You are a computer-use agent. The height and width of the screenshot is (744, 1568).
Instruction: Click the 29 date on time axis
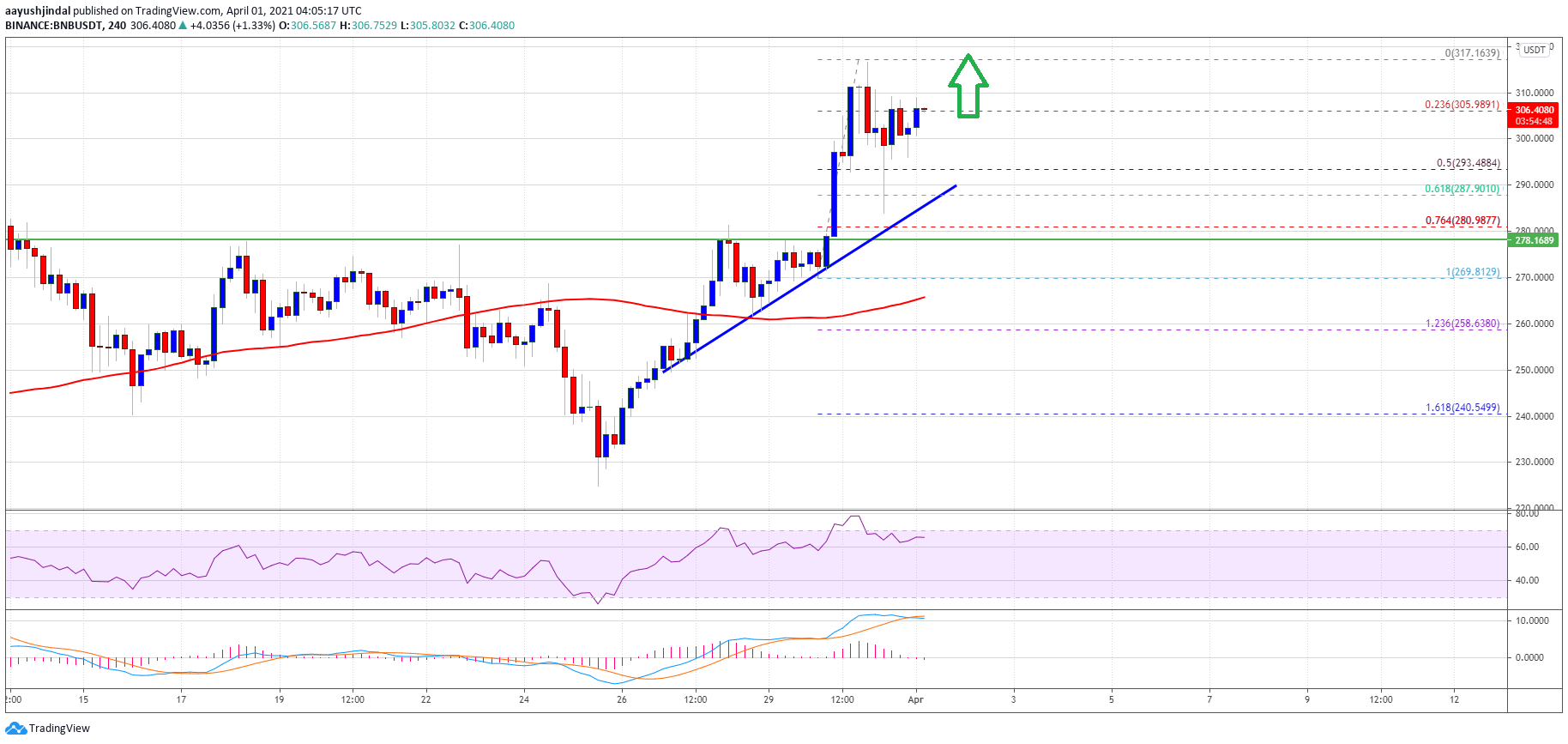pos(769,699)
